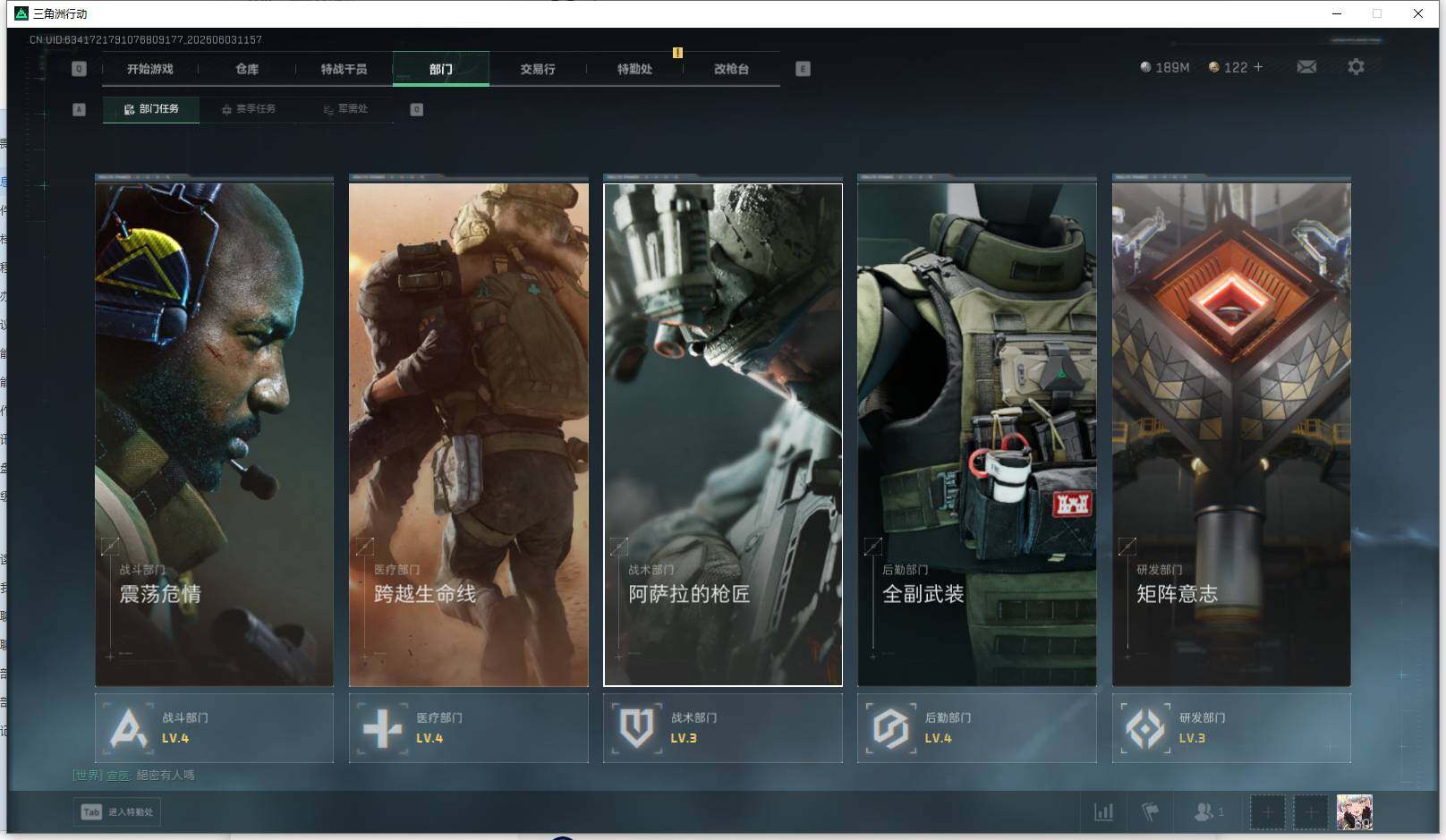Click the 后勤部门 LV.4 level text

[x=938, y=738]
